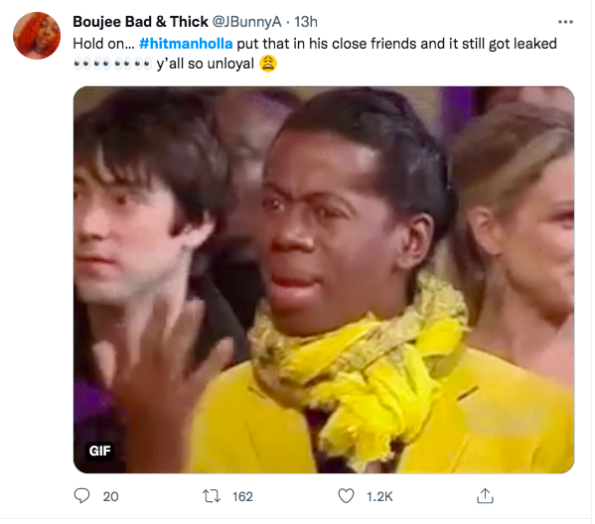Open the red-haired profile avatar
Viewport: 595px width, 524px height.
click(x=37, y=36)
